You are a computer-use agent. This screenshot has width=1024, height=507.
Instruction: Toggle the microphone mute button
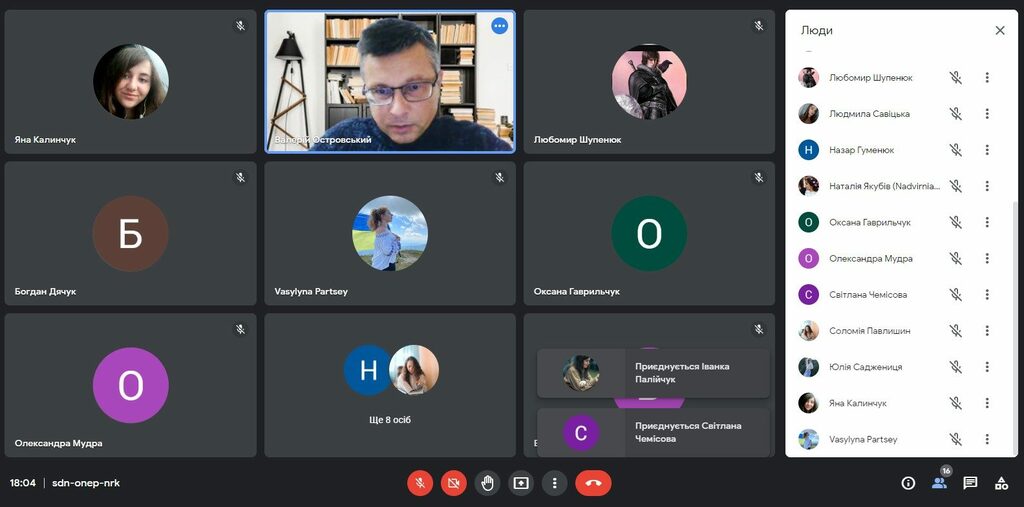pyautogui.click(x=420, y=483)
